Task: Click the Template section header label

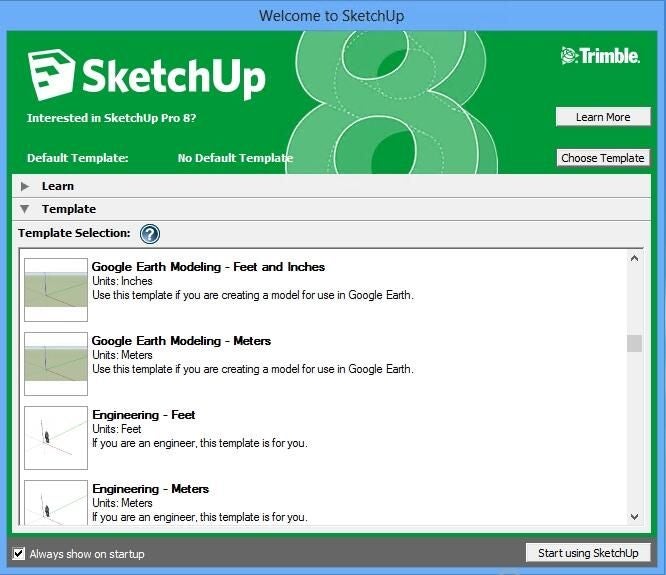Action: click(x=69, y=209)
